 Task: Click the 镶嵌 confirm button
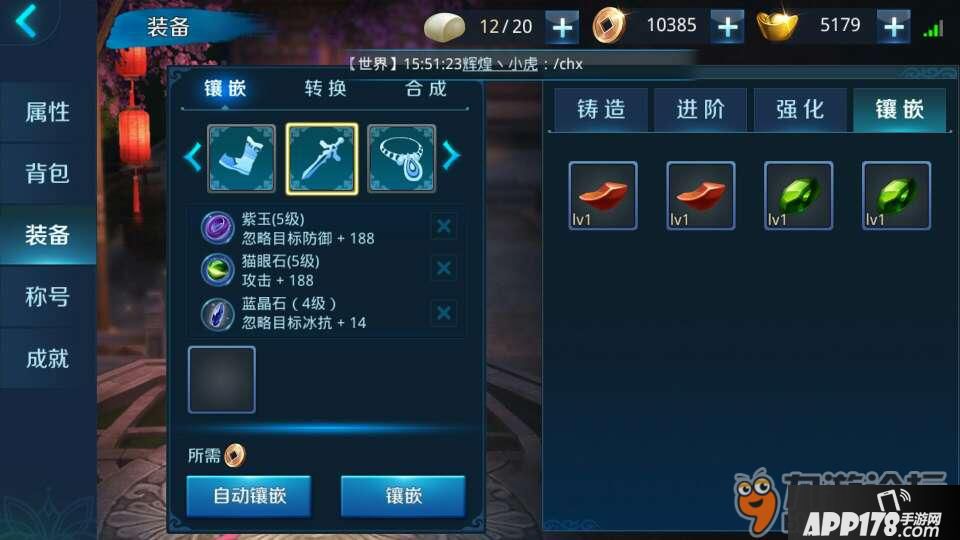pyautogui.click(x=403, y=496)
